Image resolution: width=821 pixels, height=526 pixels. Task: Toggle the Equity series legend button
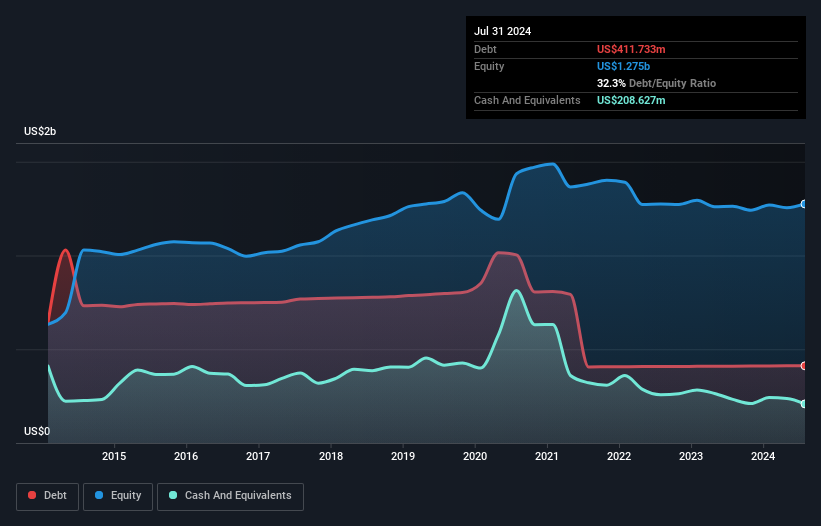point(118,496)
